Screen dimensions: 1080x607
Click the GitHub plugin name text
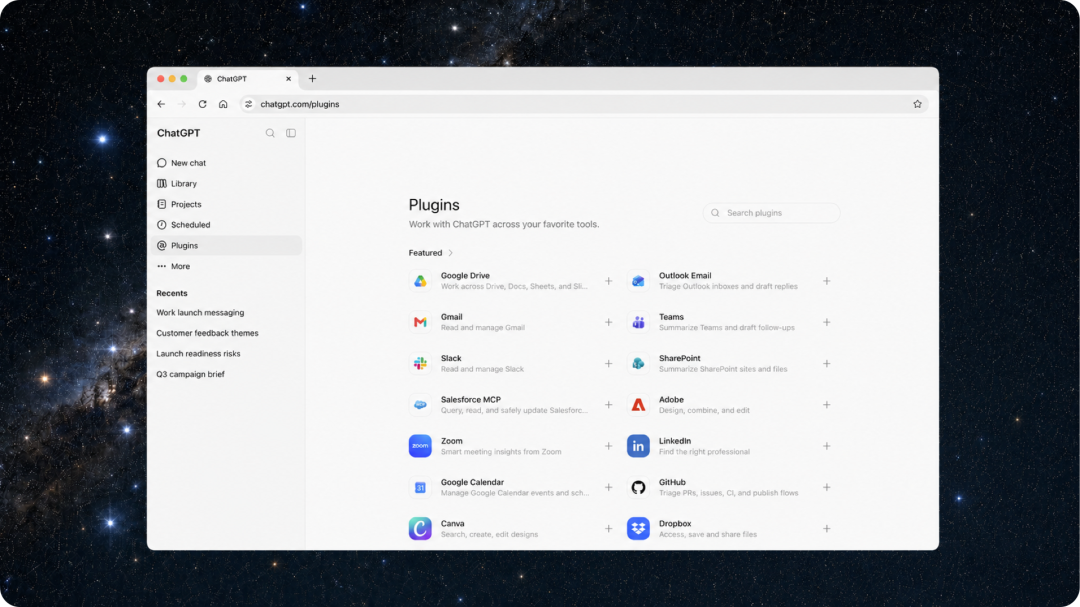tap(672, 482)
